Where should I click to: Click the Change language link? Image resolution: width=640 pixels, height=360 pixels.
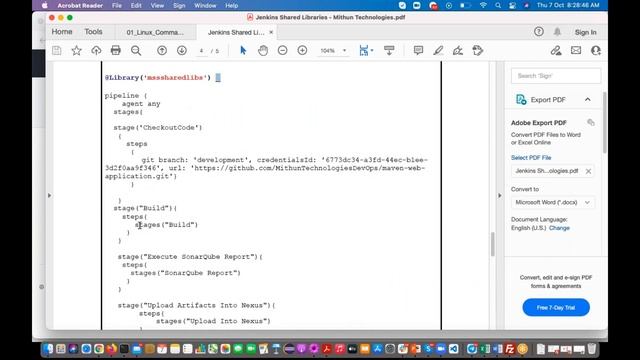tap(559, 228)
